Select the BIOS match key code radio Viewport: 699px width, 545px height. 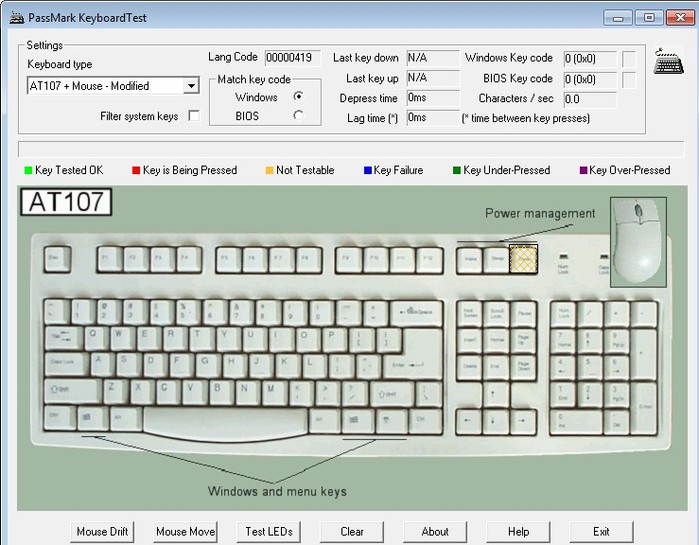(298, 115)
